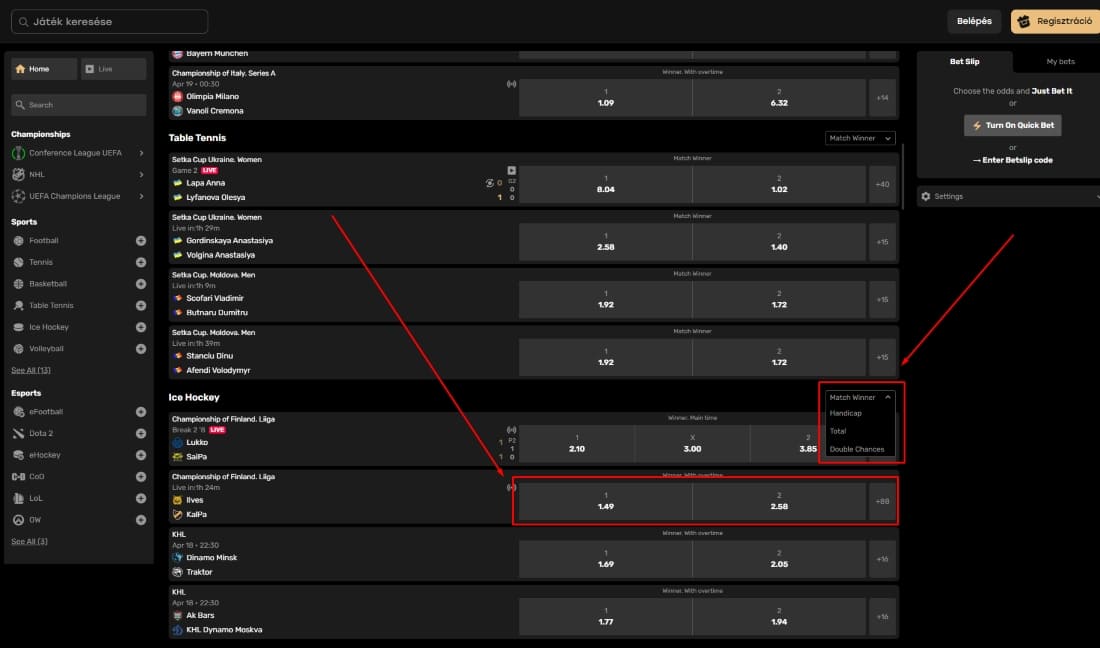Click the Ice Hockey sport icon
The width and height of the screenshot is (1100, 648).
19,328
